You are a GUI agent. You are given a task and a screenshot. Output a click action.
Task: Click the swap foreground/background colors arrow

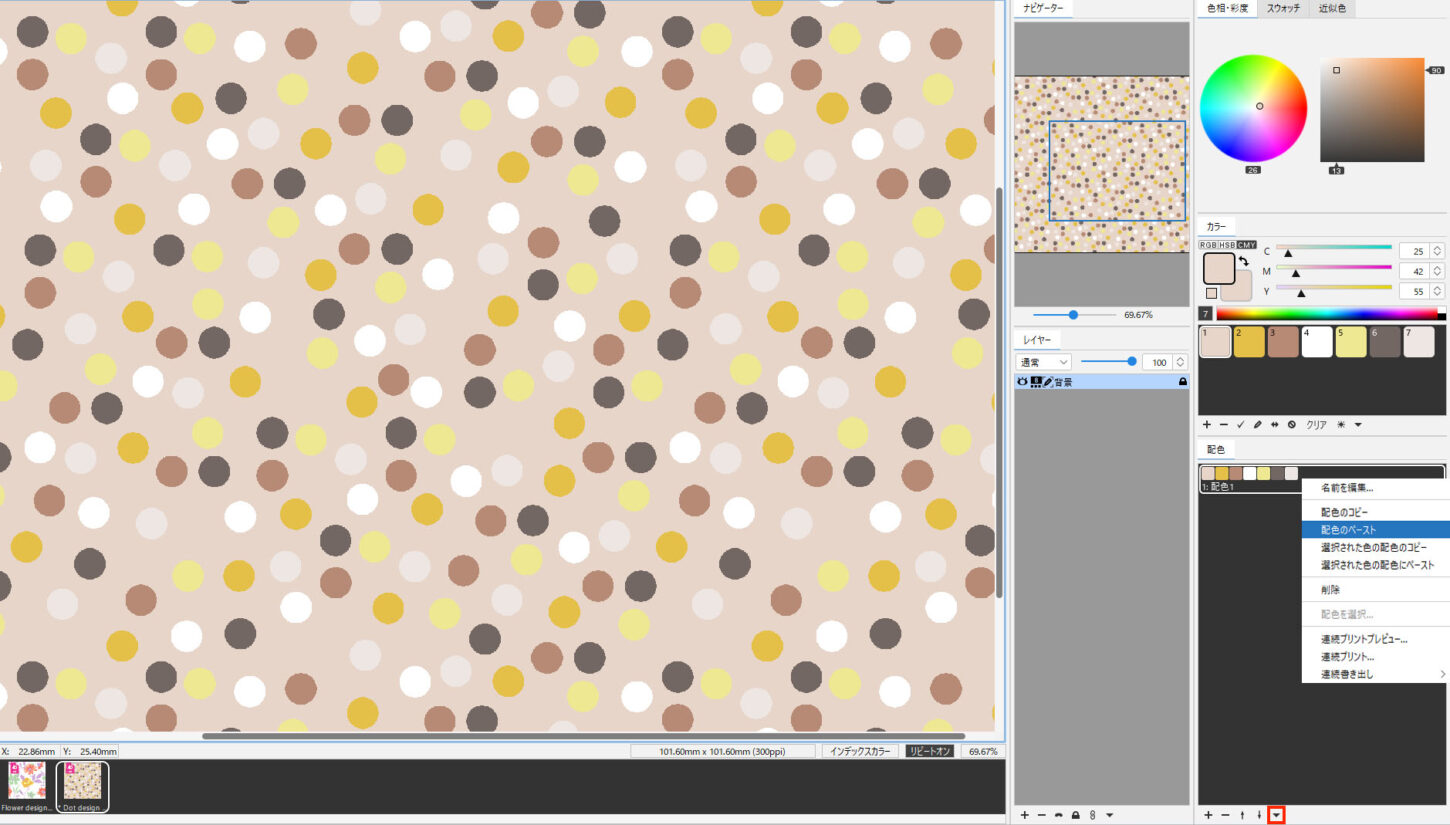[1243, 262]
